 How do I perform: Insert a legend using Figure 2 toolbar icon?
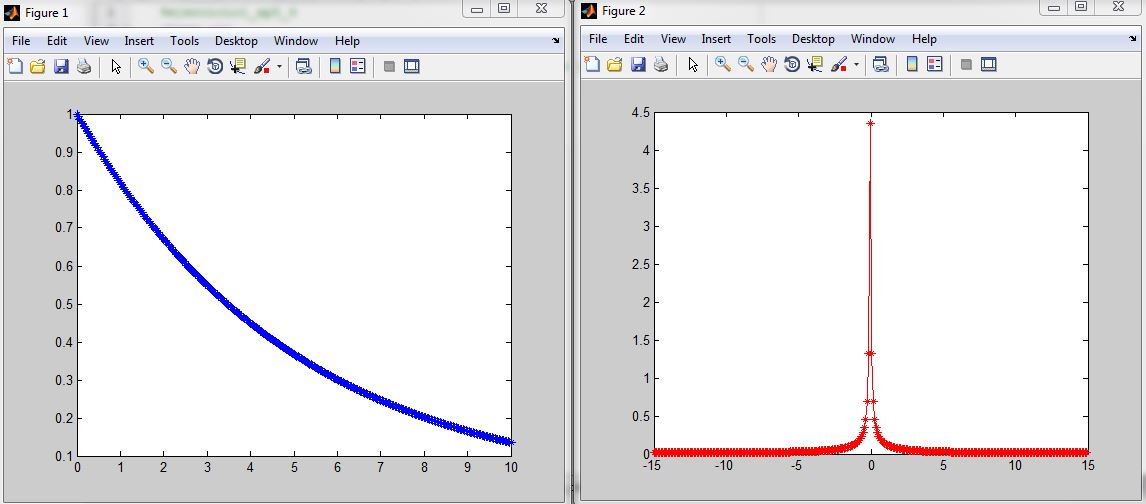pos(935,65)
